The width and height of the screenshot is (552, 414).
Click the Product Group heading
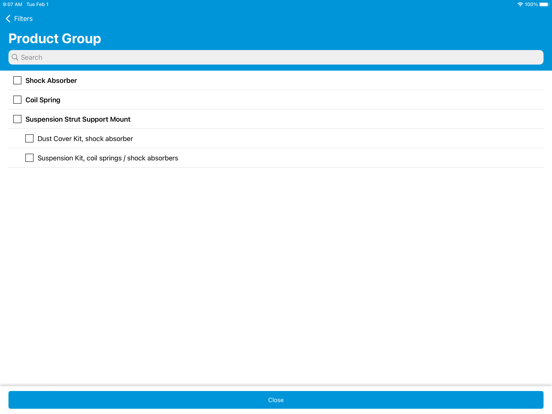tap(55, 38)
